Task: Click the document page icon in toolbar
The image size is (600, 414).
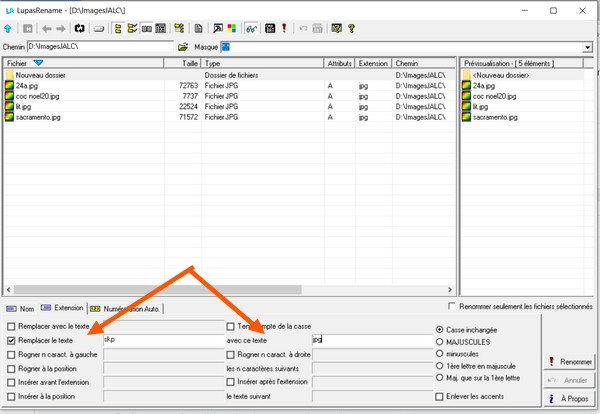Action: (198, 28)
